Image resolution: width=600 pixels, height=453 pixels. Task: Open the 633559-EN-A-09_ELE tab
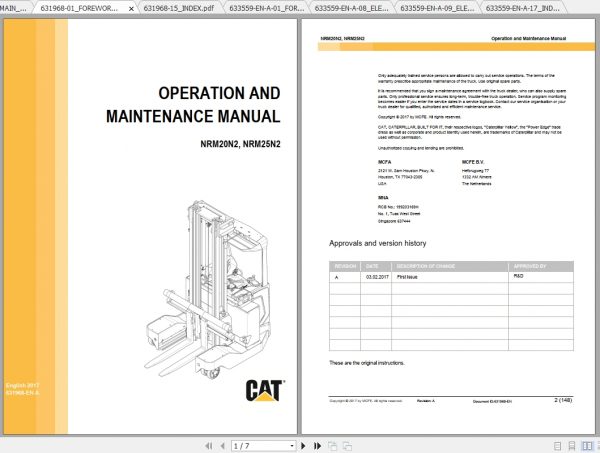click(437, 8)
